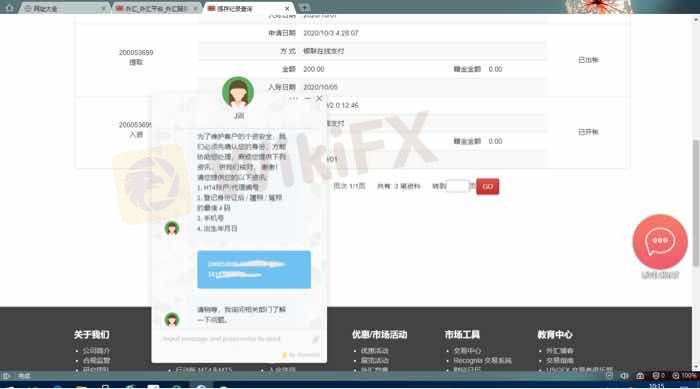The height and width of the screenshot is (389, 700).
Task: Close the active third browser tab
Action: tap(287, 8)
